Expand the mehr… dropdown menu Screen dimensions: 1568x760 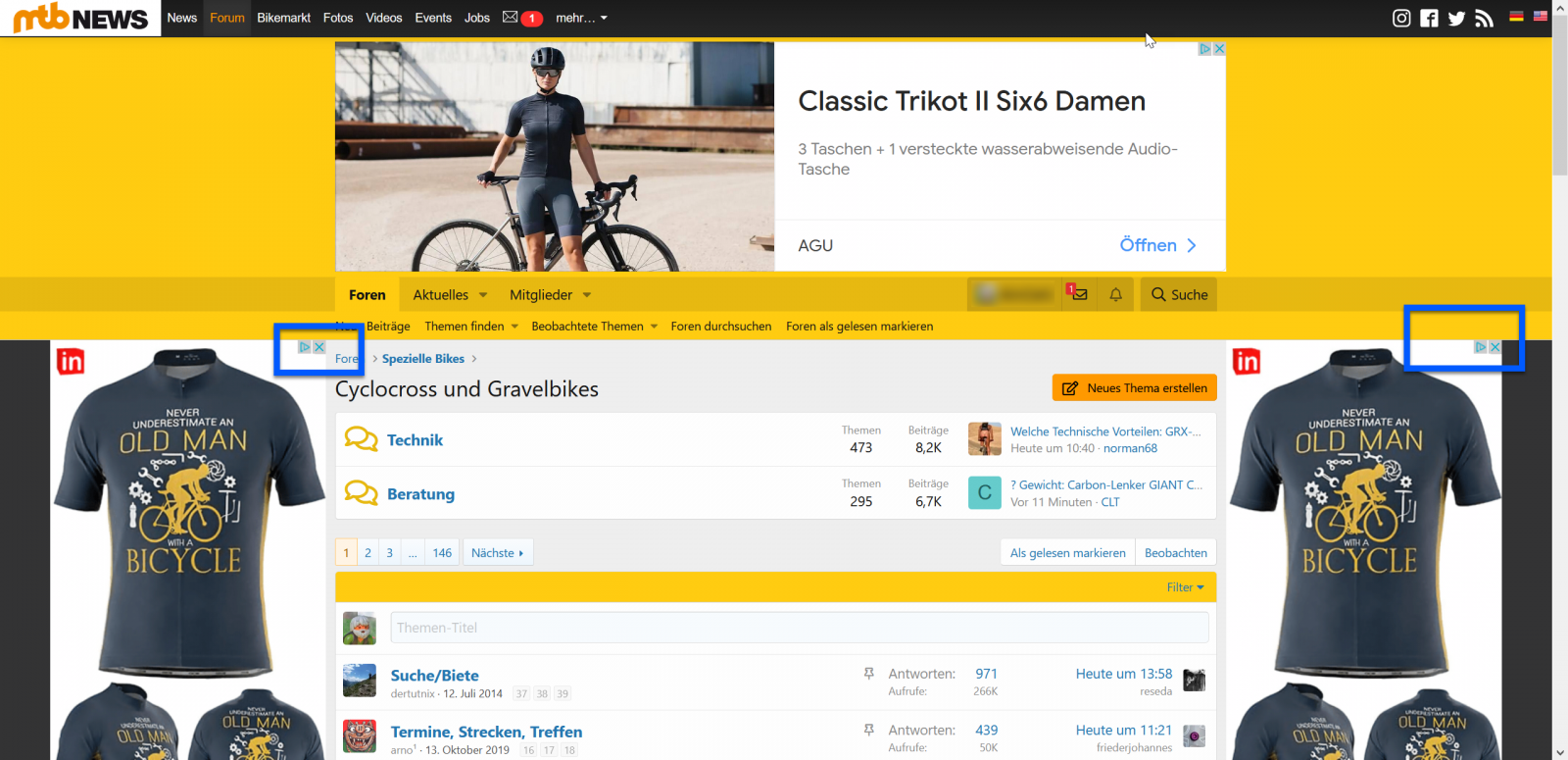(x=581, y=18)
